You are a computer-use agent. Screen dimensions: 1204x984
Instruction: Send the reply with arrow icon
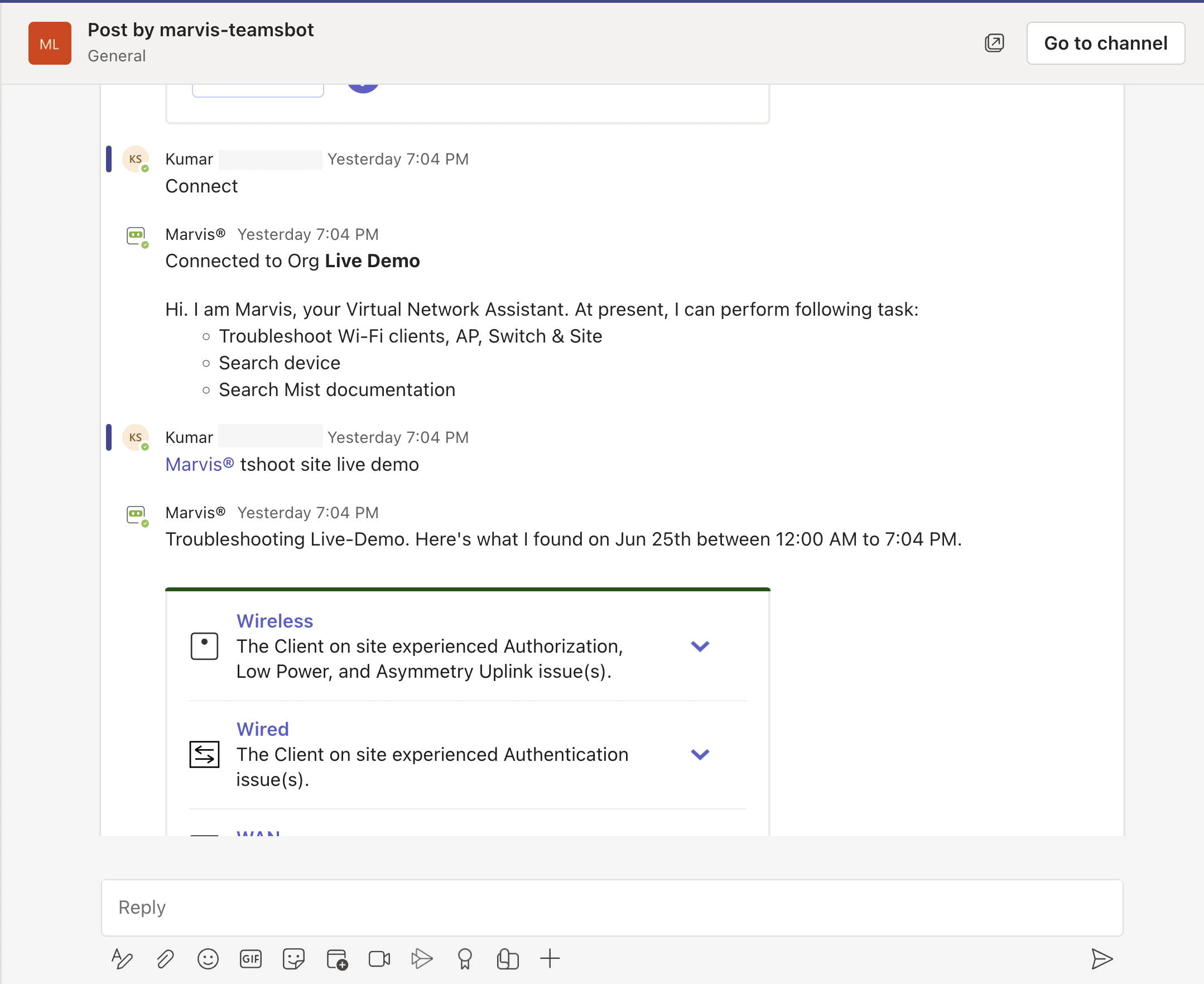click(x=1101, y=959)
